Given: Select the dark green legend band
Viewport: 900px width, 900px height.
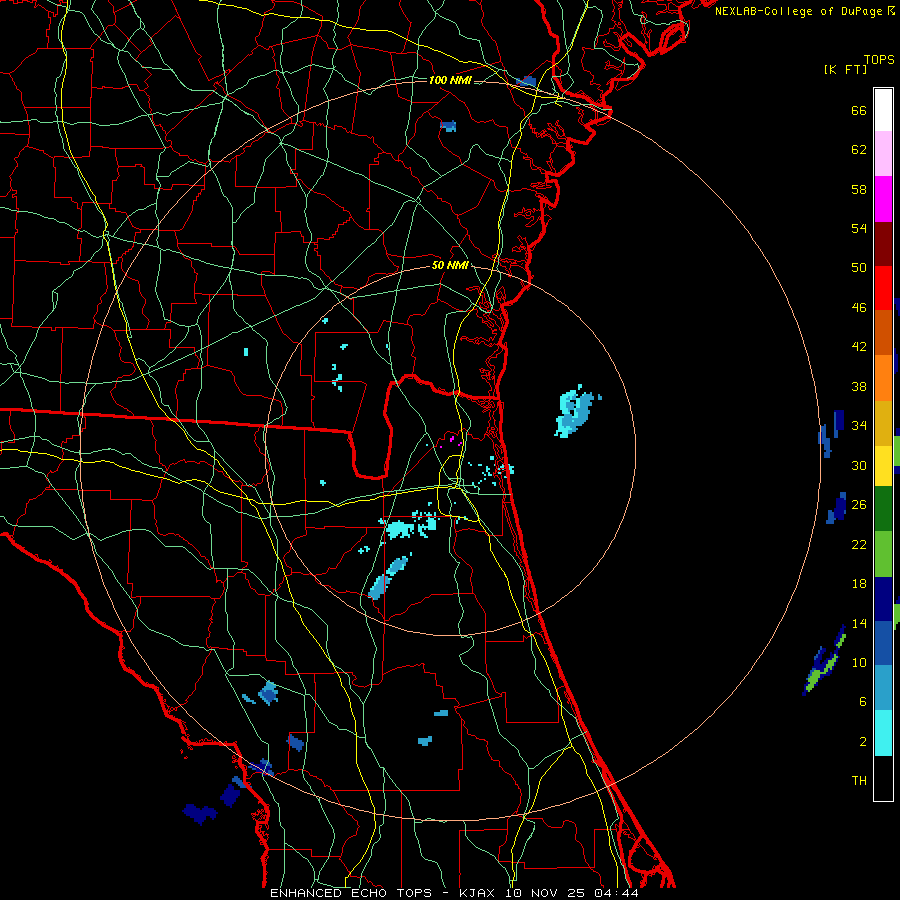Looking at the screenshot, I should (883, 509).
